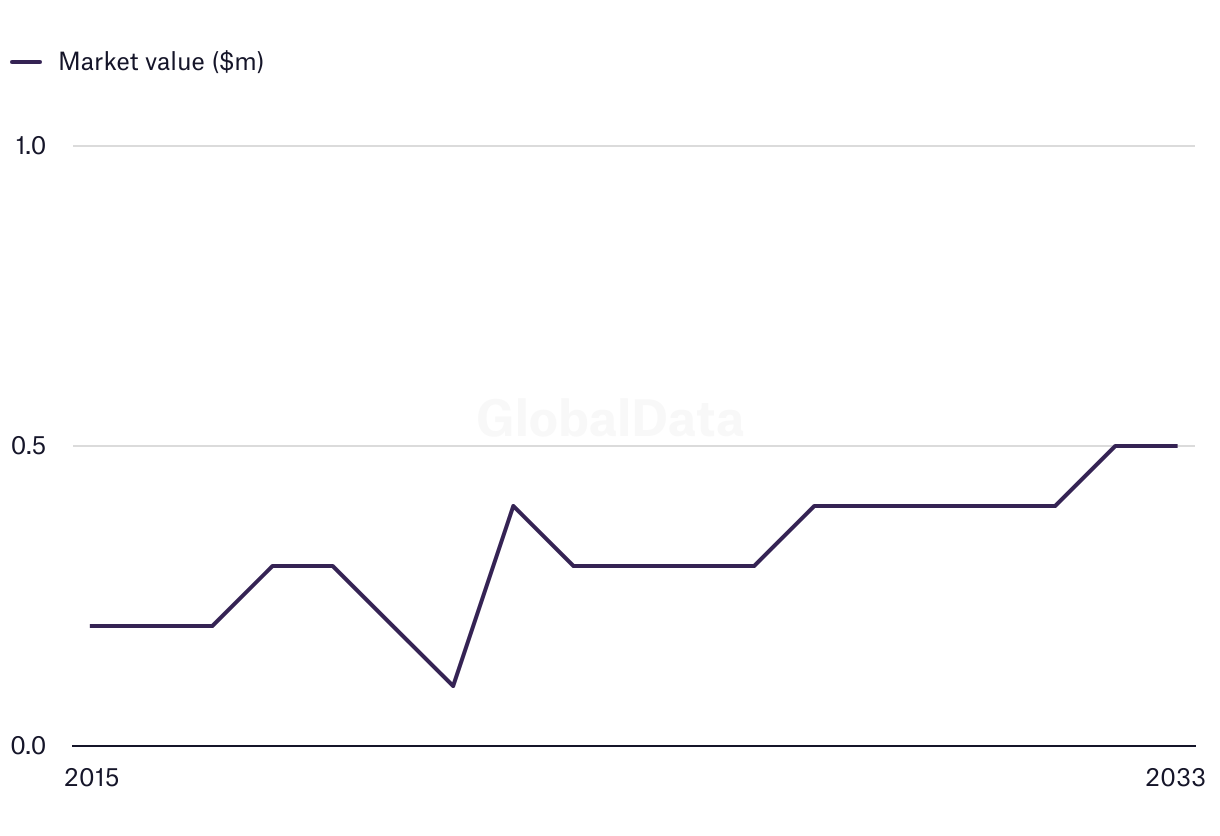This screenshot has height=836, width=1220.
Task: Click the point where the line starts falling toward the trough
Action: pyautogui.click(x=332, y=566)
